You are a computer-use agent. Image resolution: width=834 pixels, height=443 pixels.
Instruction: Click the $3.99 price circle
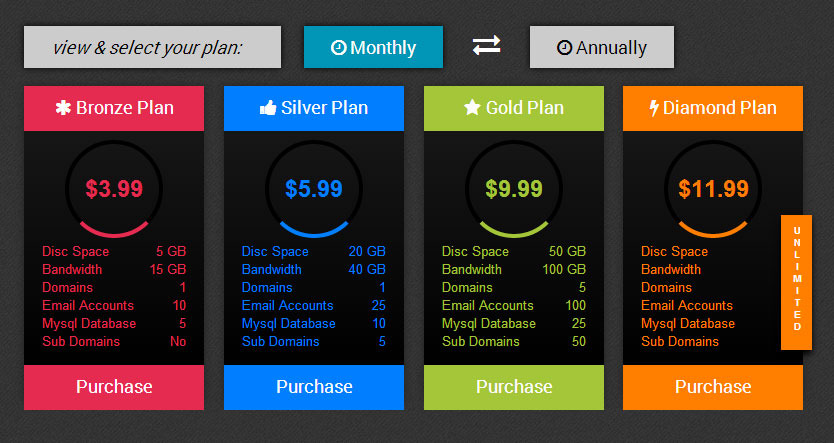(x=114, y=188)
